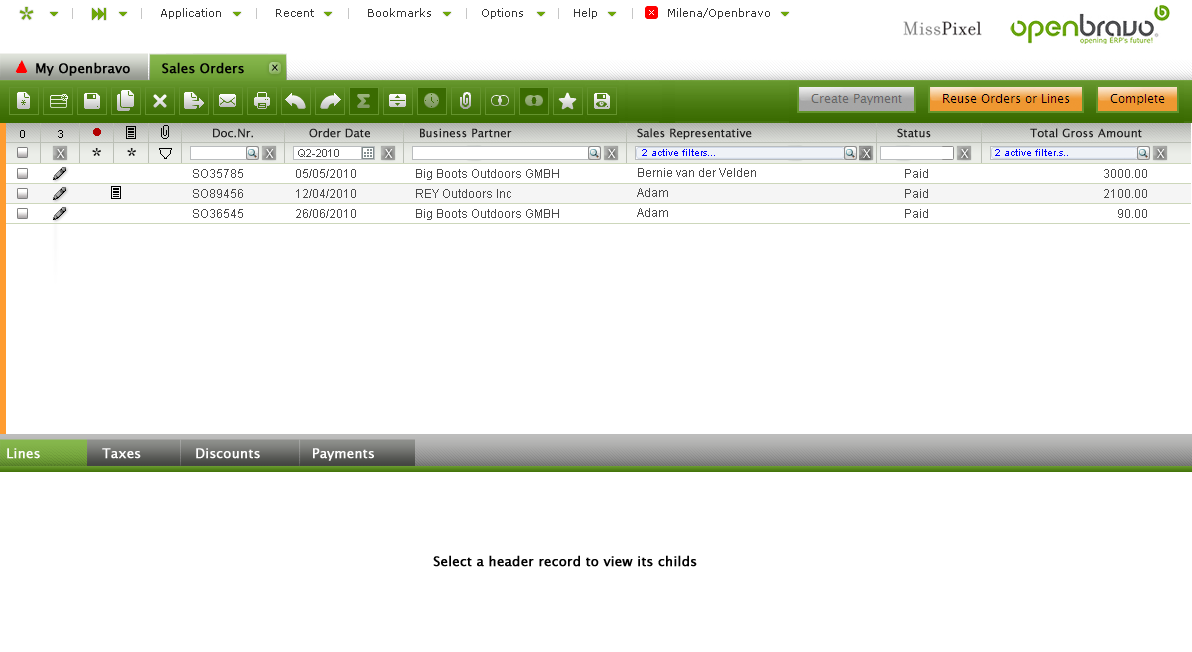
Task: Edit order SO35785 with pencil icon
Action: coord(59,173)
